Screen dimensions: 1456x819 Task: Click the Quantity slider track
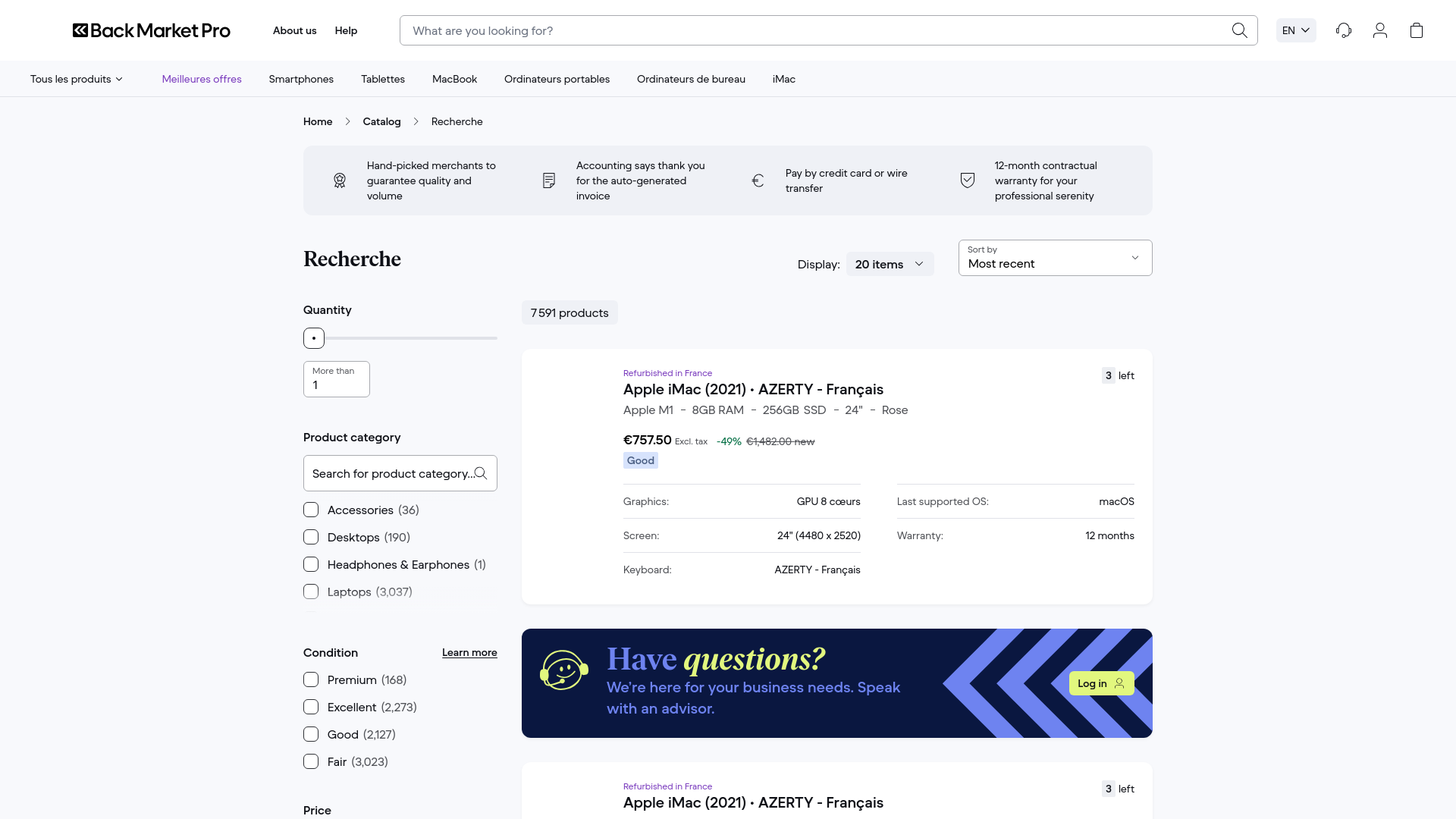(400, 338)
